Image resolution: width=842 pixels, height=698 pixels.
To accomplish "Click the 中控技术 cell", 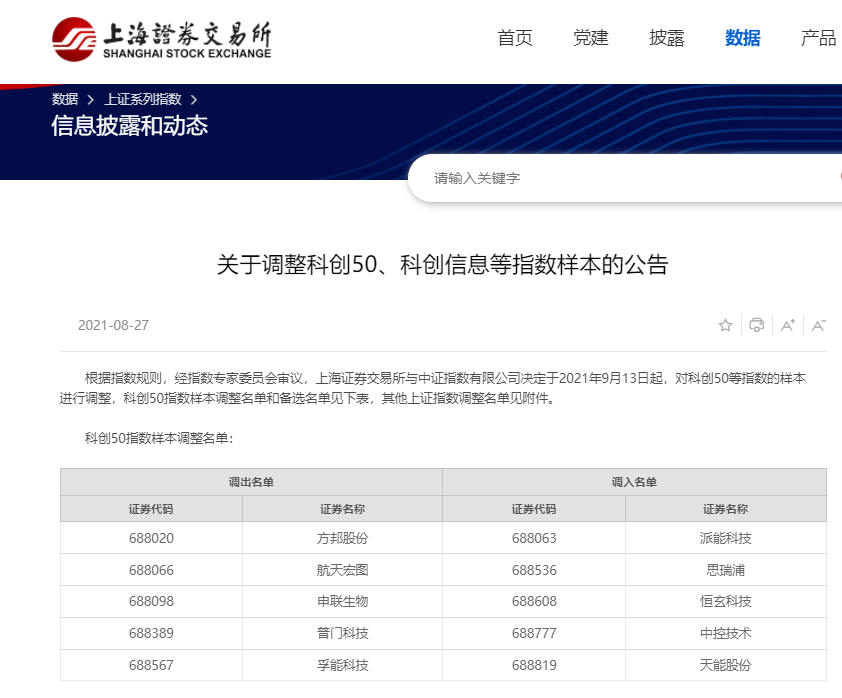I will [725, 634].
